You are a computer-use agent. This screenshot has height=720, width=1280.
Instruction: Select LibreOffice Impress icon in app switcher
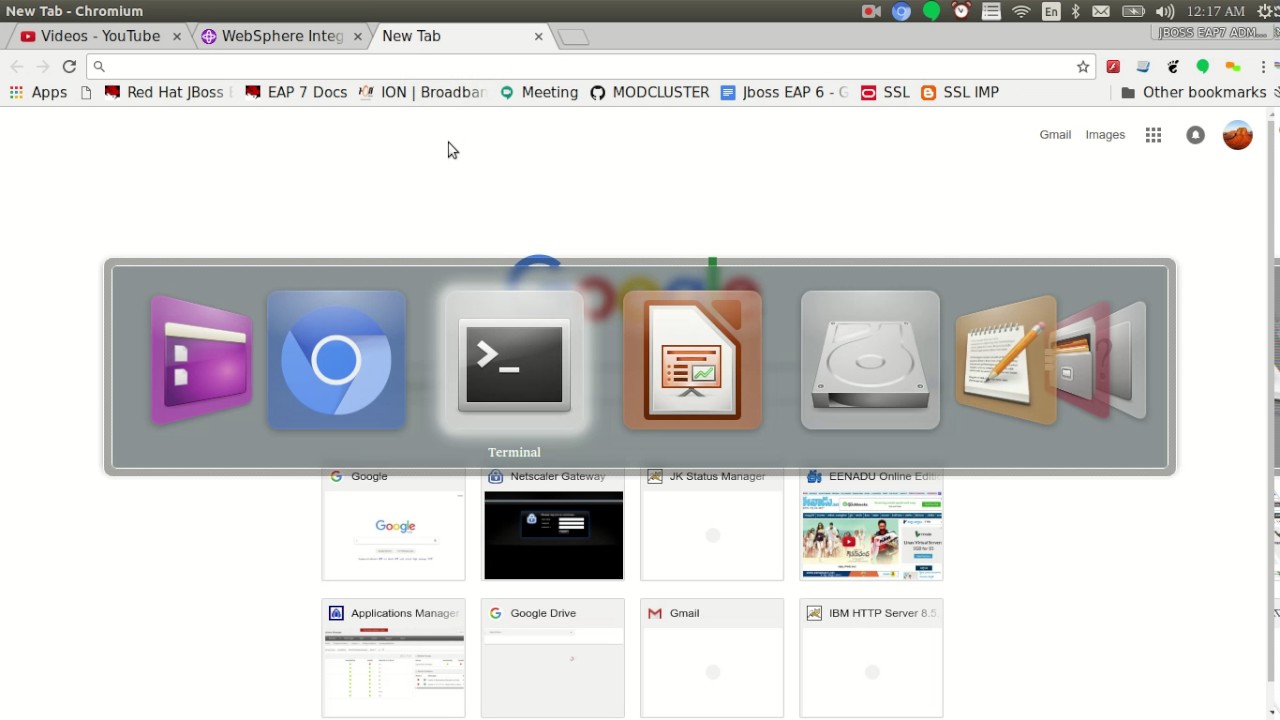pos(692,361)
